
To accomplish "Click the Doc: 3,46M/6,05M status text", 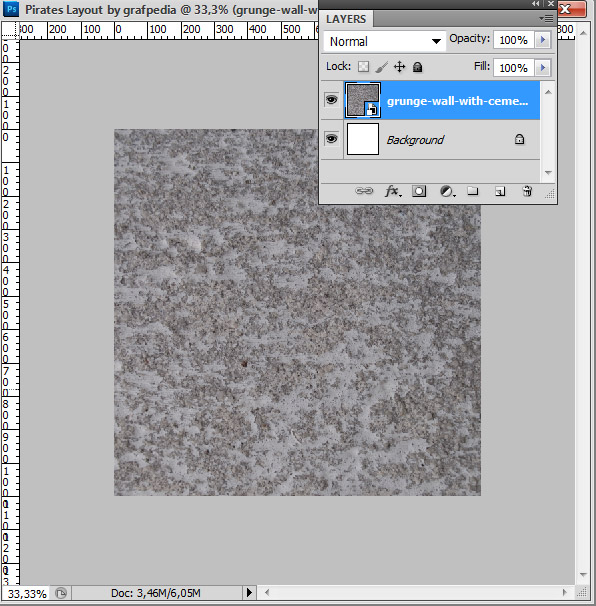I will (x=156, y=593).
